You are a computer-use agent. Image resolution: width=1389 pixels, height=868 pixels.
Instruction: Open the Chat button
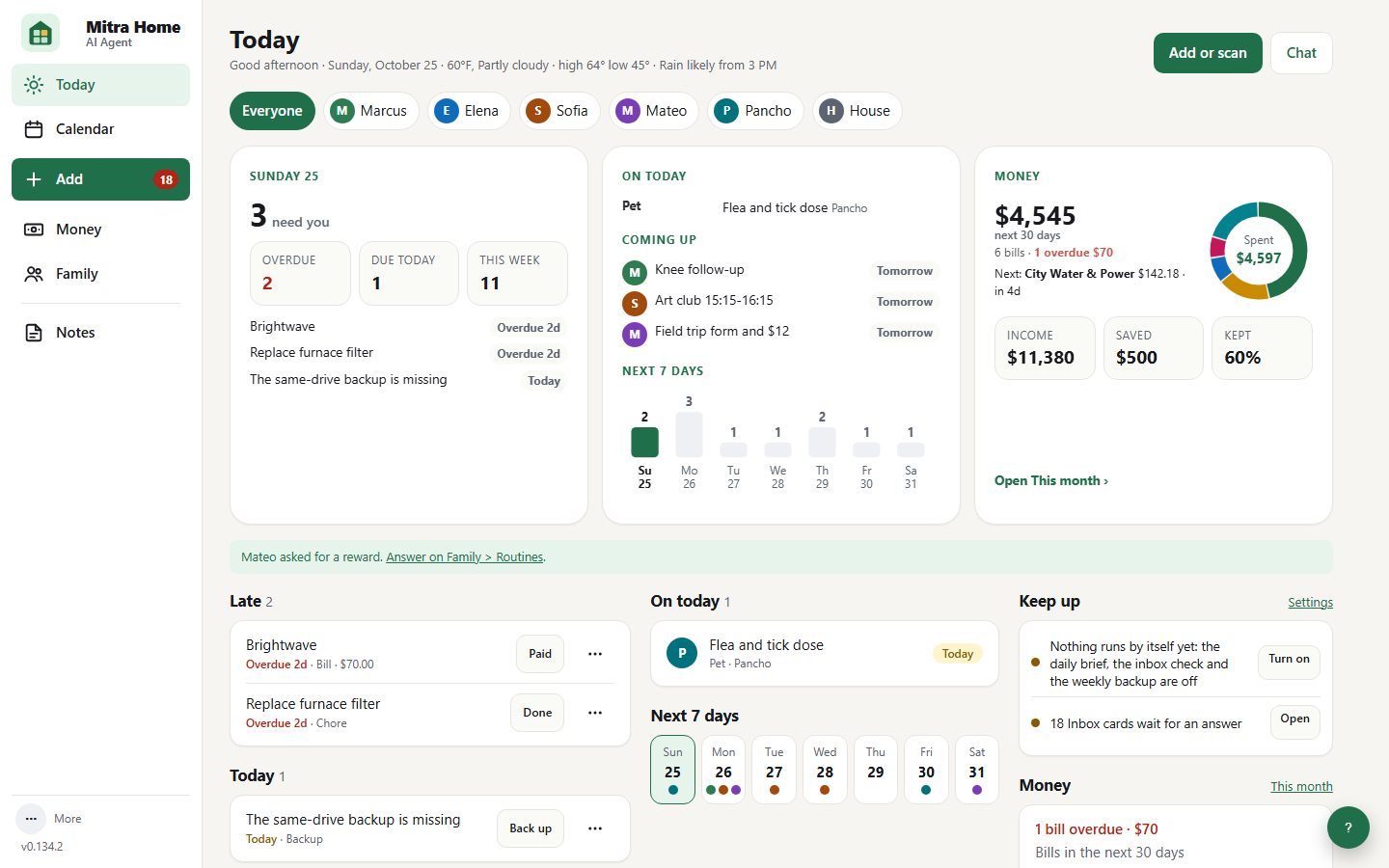pyautogui.click(x=1301, y=53)
